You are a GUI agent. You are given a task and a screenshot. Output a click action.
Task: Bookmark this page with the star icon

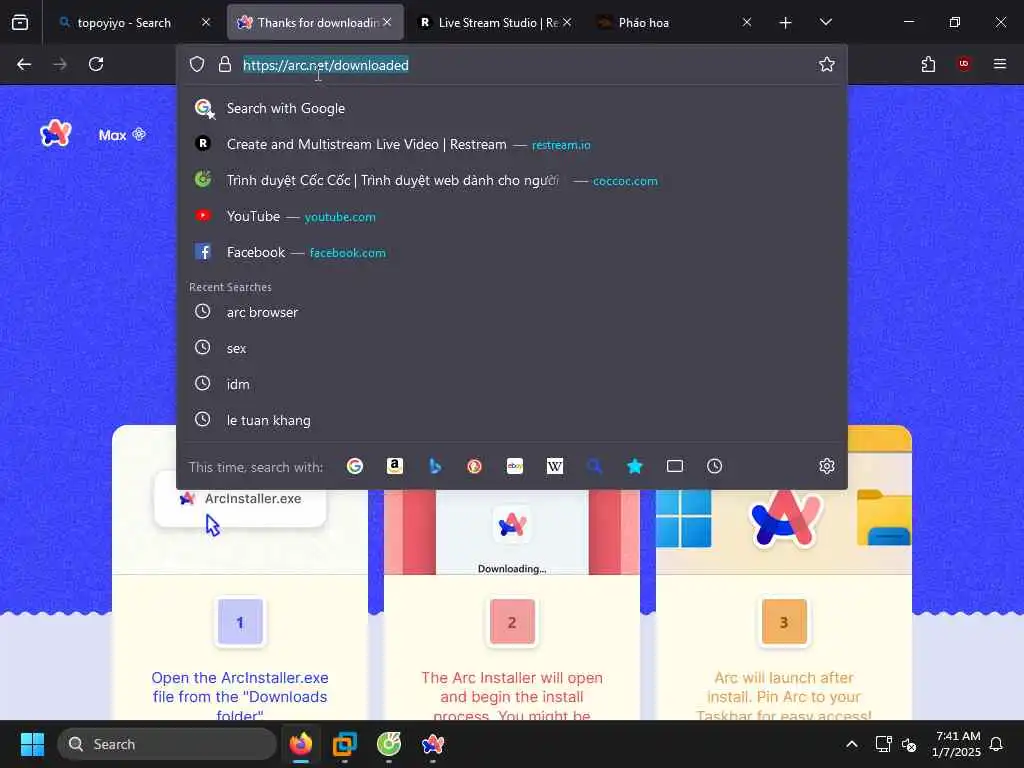pyautogui.click(x=827, y=64)
